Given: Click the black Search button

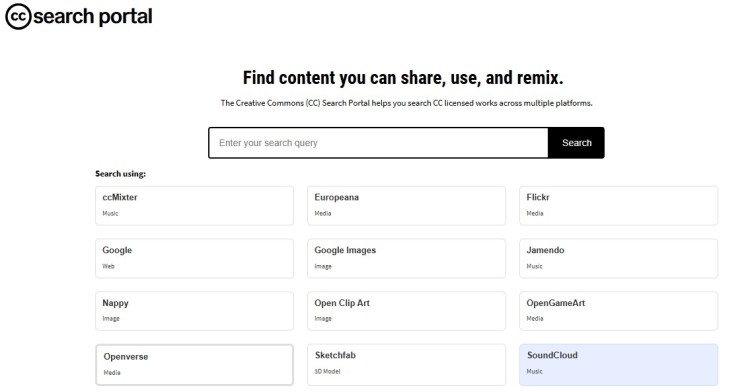Looking at the screenshot, I should [576, 143].
